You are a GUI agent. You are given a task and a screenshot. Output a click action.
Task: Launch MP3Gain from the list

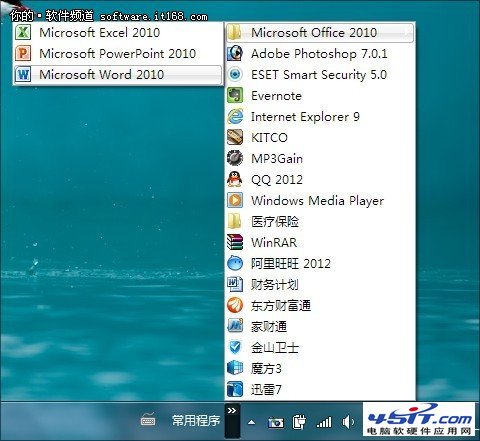click(320, 158)
